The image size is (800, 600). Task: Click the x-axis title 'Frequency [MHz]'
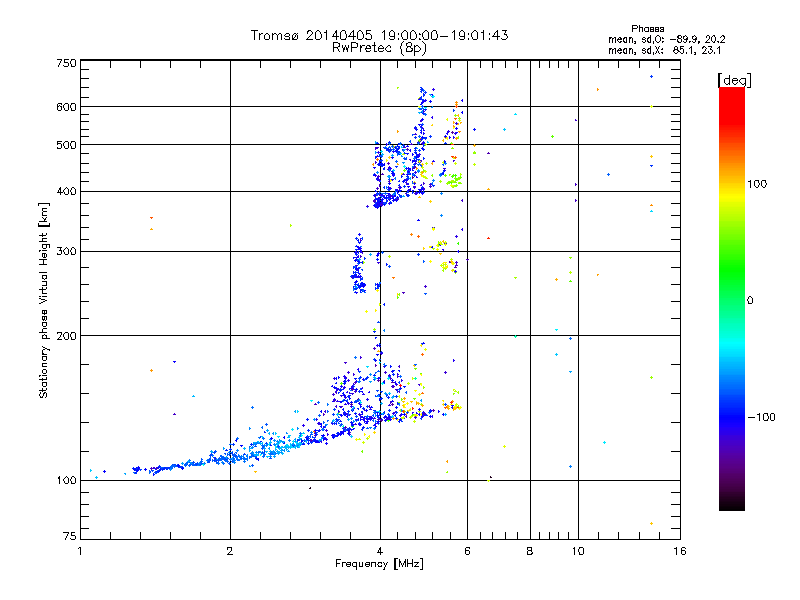pyautogui.click(x=379, y=564)
